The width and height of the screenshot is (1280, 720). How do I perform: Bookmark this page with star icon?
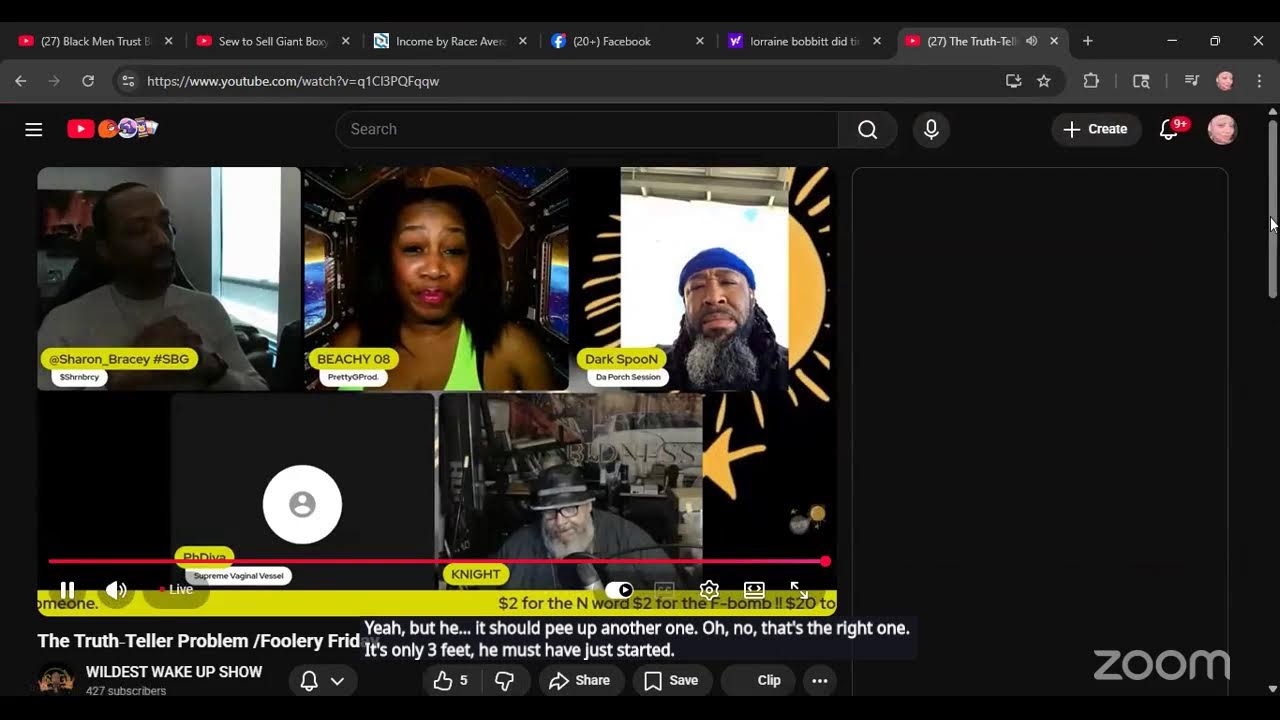(1044, 81)
